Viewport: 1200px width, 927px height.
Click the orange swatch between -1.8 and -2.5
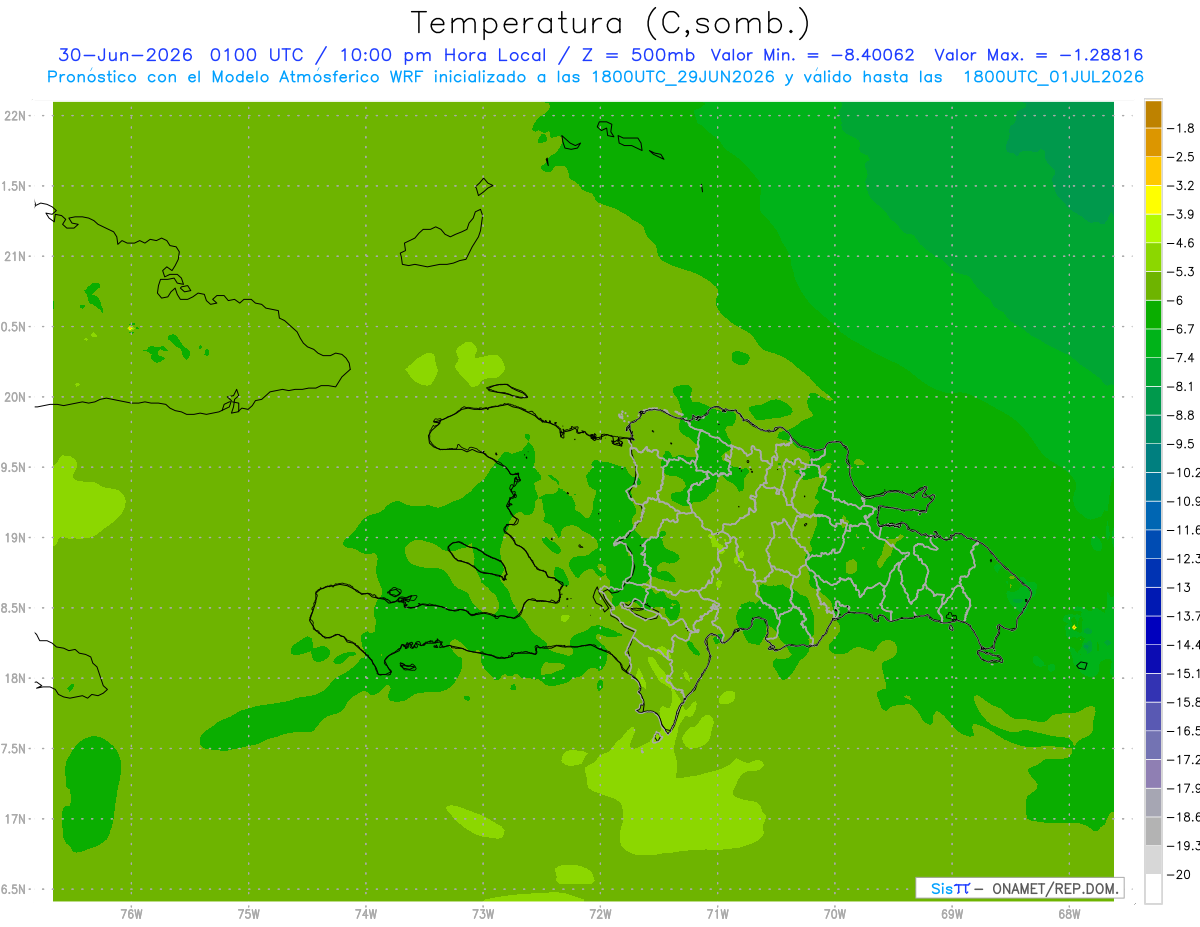(1153, 143)
